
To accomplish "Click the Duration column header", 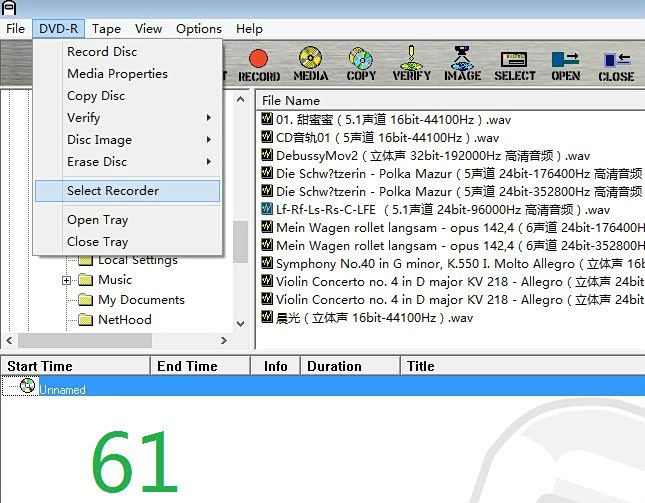I will [x=334, y=366].
